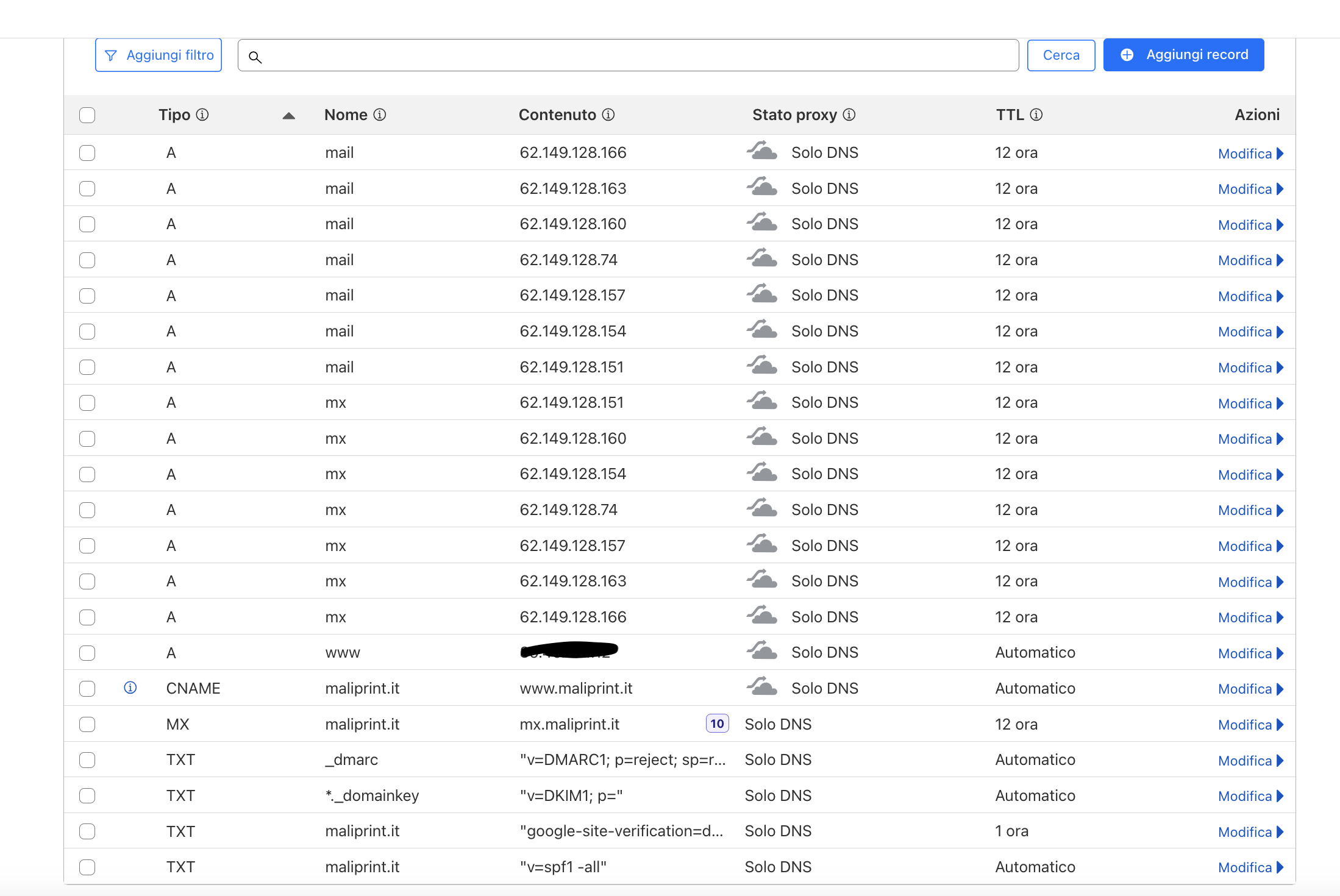Open Modifica for mx 62.149.128.74

pos(1250,510)
